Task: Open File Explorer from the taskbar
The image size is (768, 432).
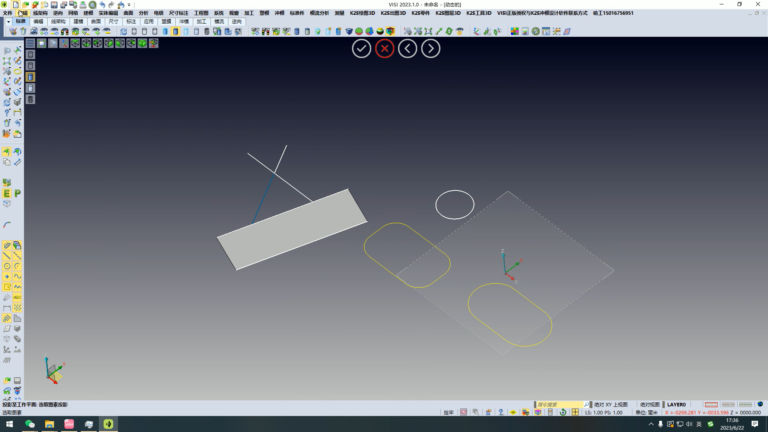Action: pos(49,424)
